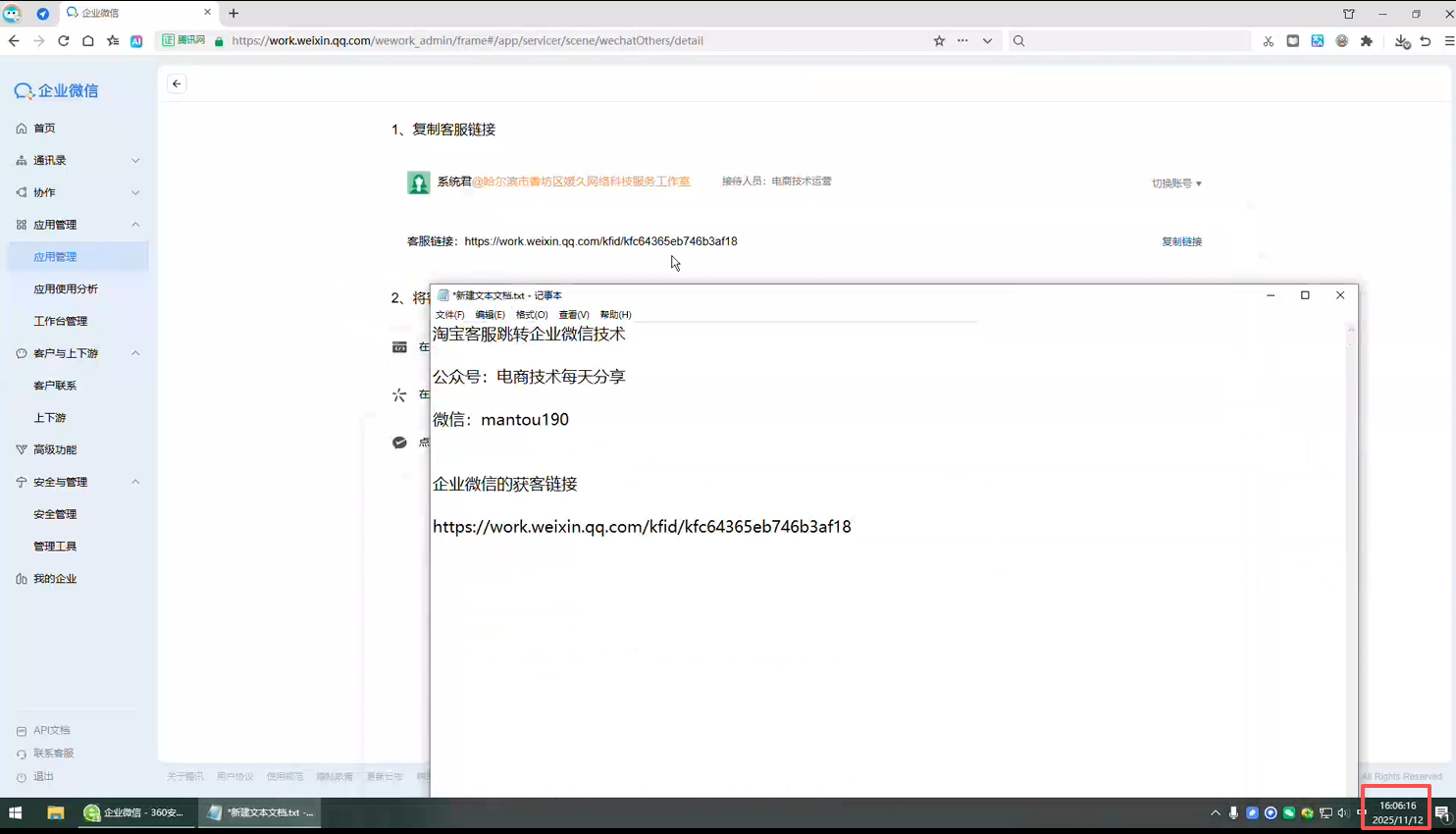Click the browser home icon

point(88,41)
